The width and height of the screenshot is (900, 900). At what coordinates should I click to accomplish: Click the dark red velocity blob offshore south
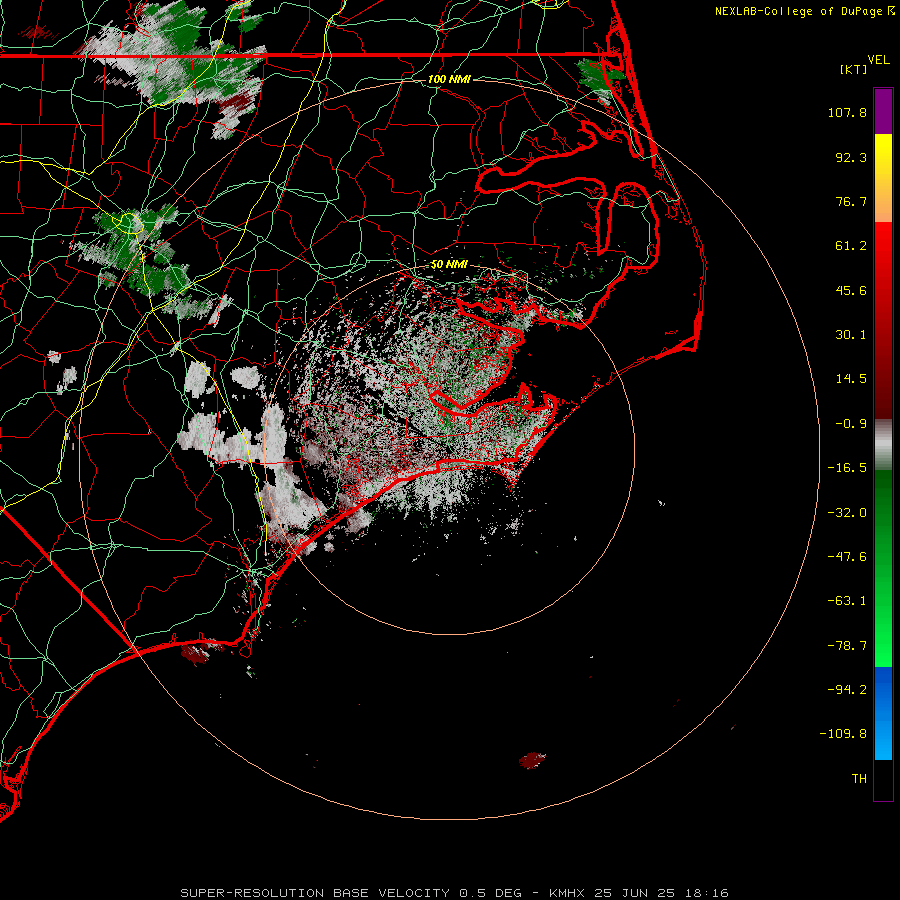pyautogui.click(x=533, y=760)
